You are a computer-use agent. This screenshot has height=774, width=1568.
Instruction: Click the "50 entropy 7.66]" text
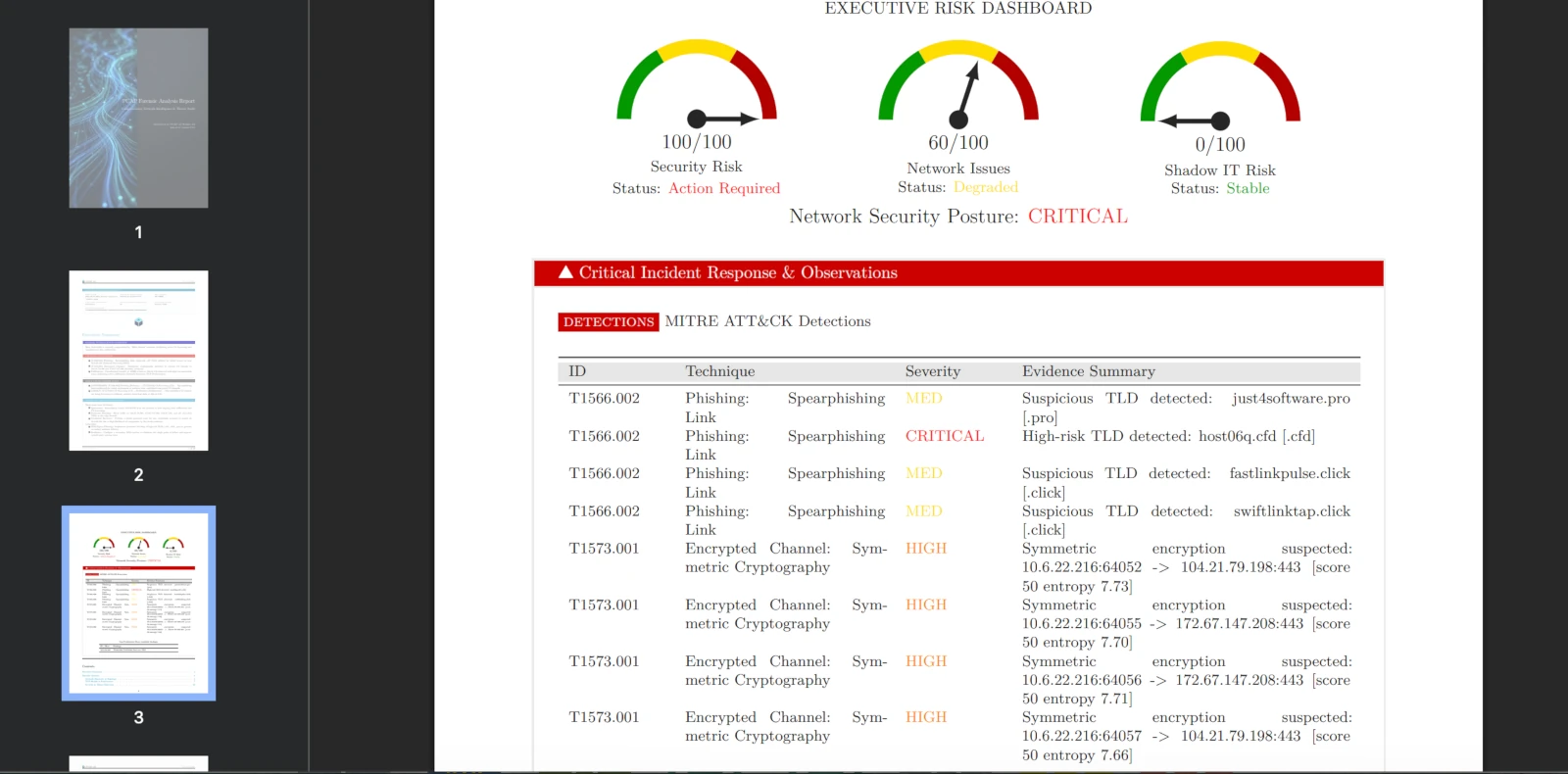[1077, 755]
